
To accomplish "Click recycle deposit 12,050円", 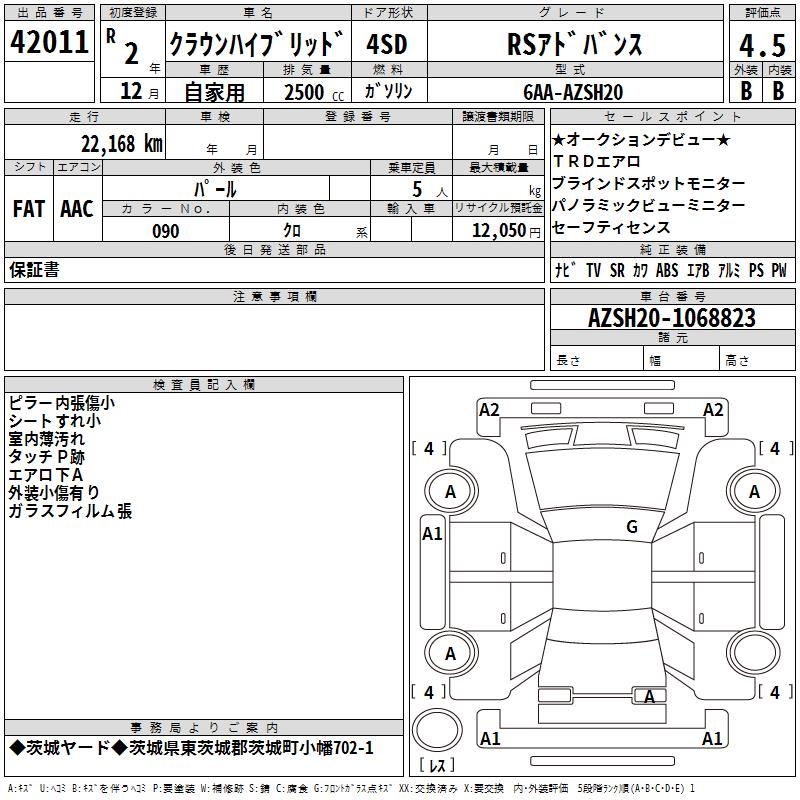I will point(506,231).
